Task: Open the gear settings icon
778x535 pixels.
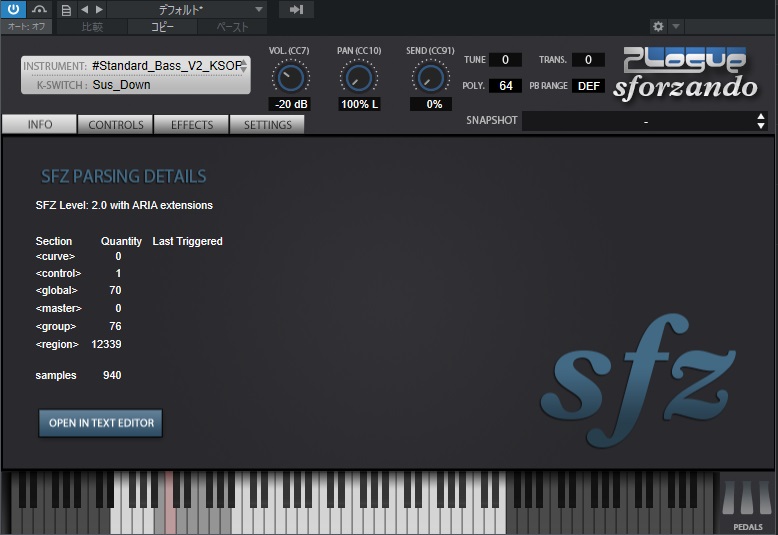Action: [x=658, y=26]
